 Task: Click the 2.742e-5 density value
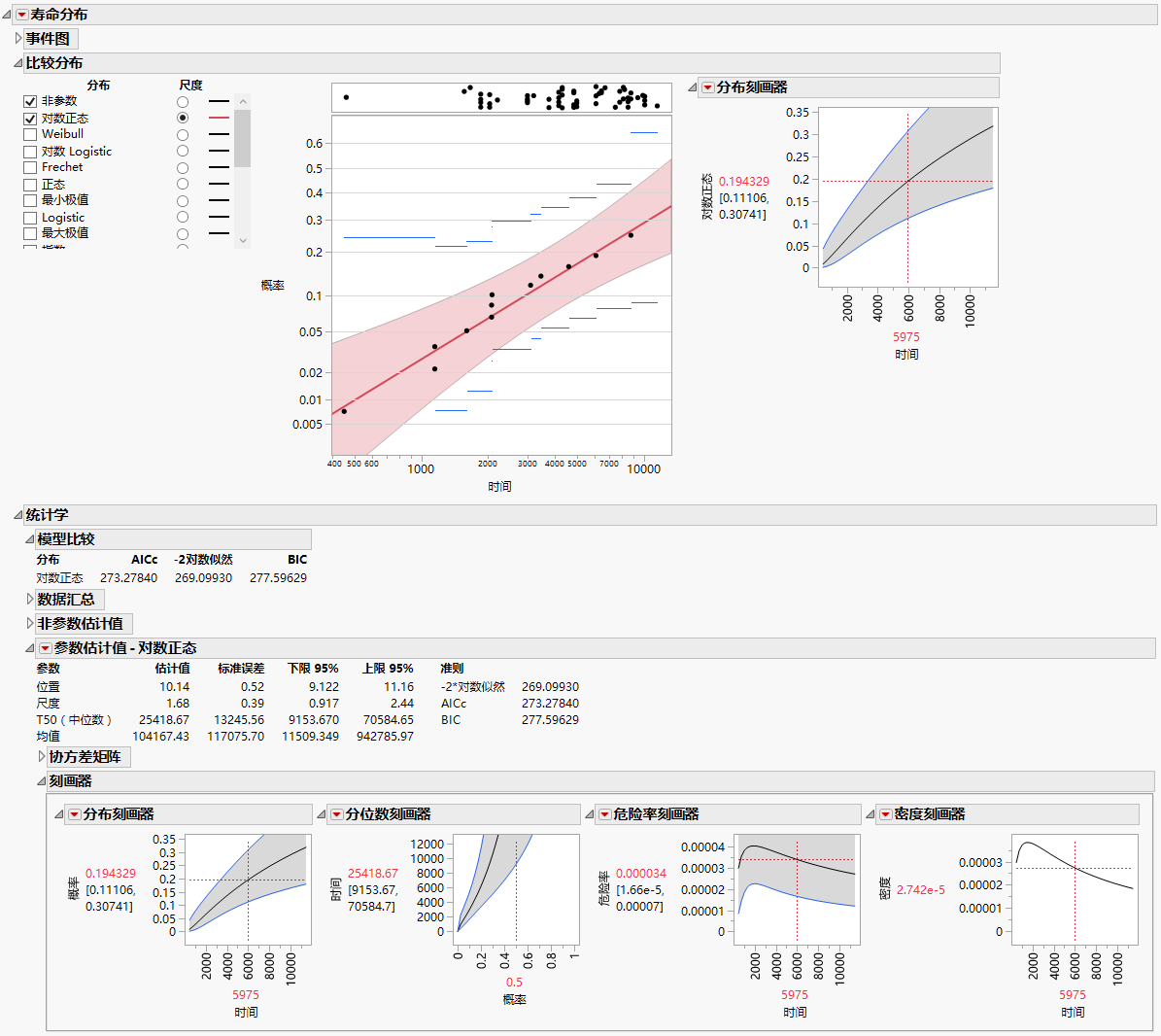920,890
